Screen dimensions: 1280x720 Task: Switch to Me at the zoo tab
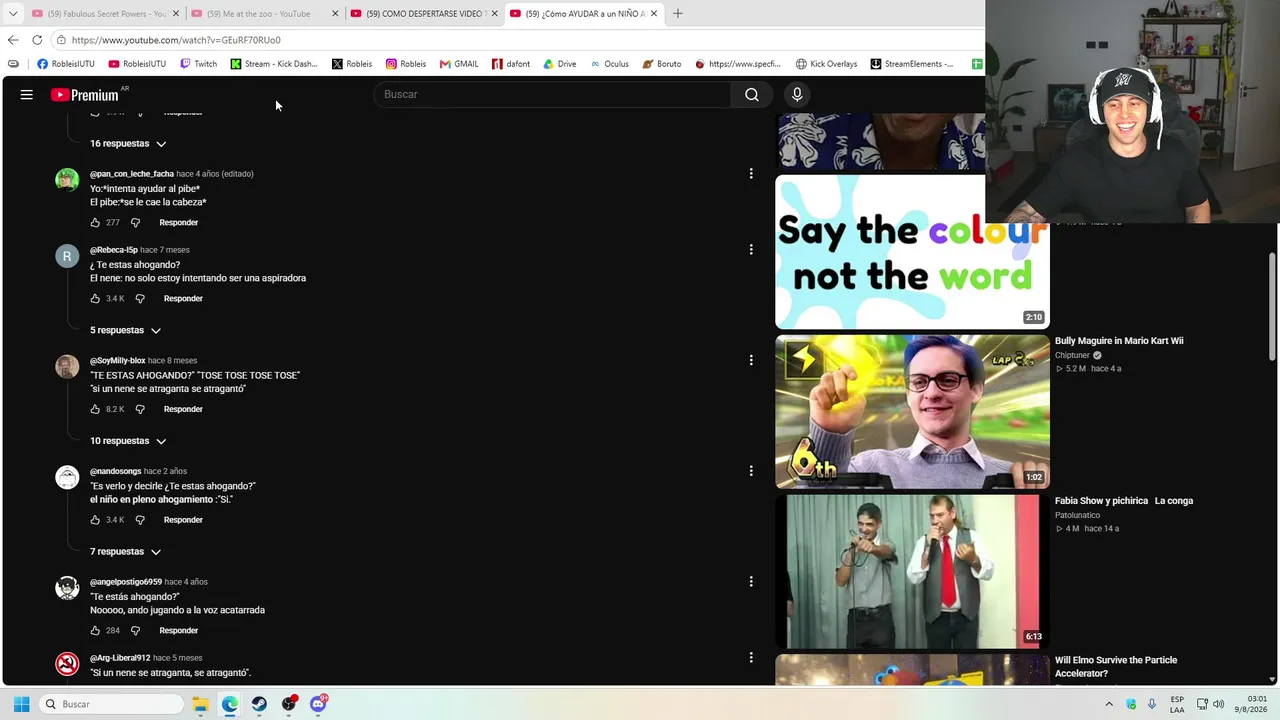tap(265, 13)
